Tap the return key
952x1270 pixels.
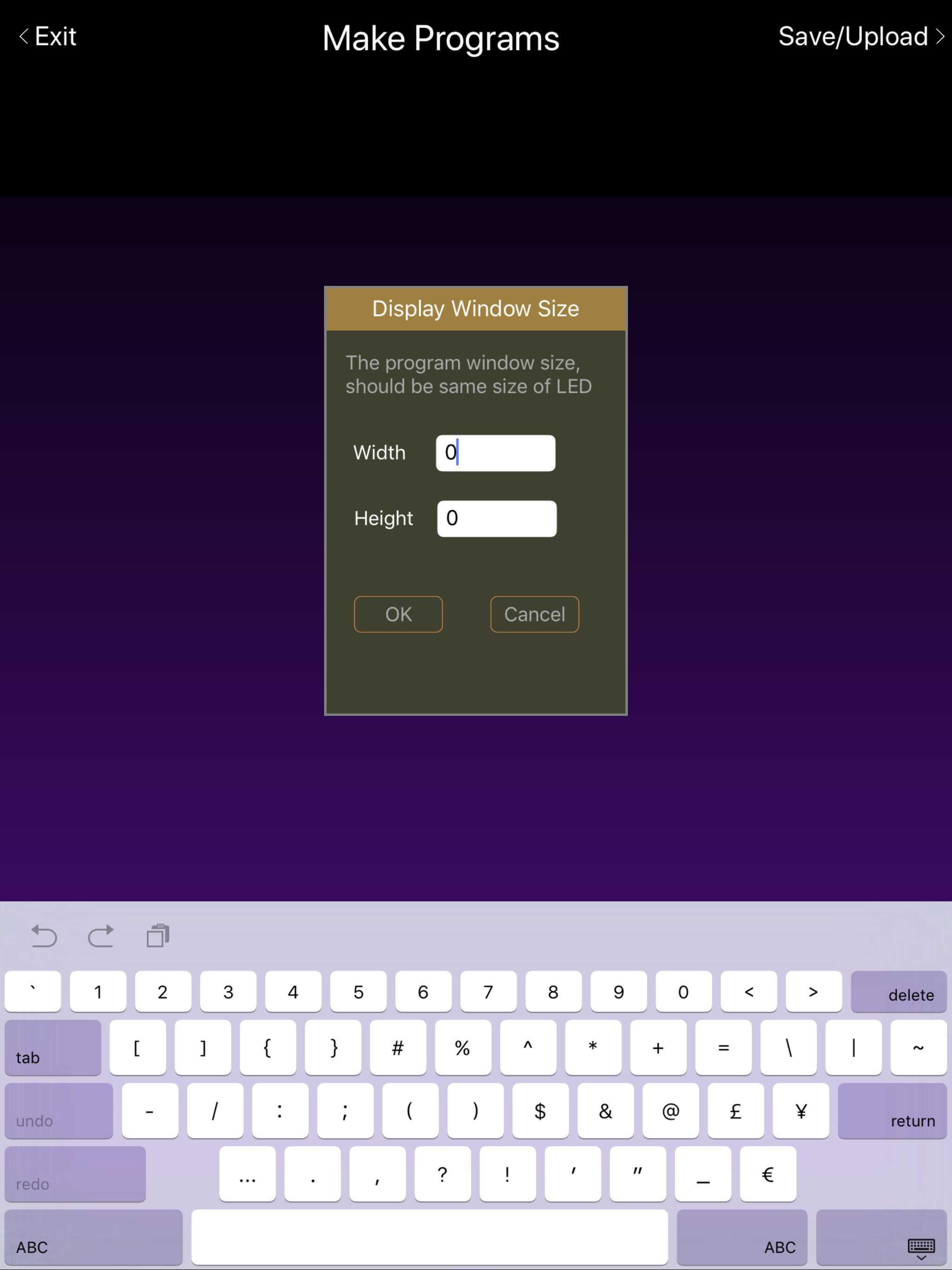(x=892, y=1111)
